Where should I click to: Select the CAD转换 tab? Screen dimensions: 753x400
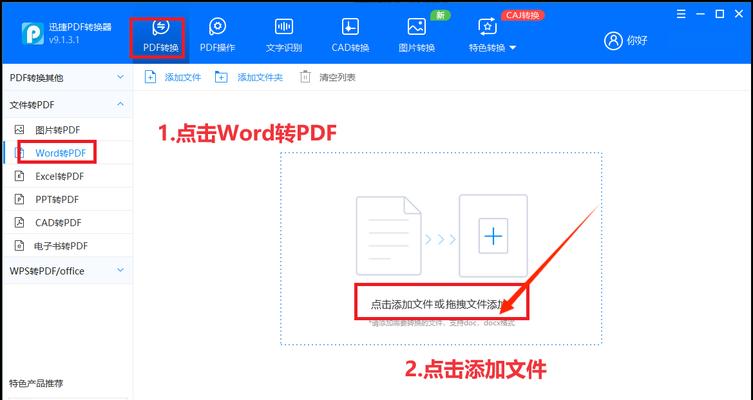[x=350, y=36]
